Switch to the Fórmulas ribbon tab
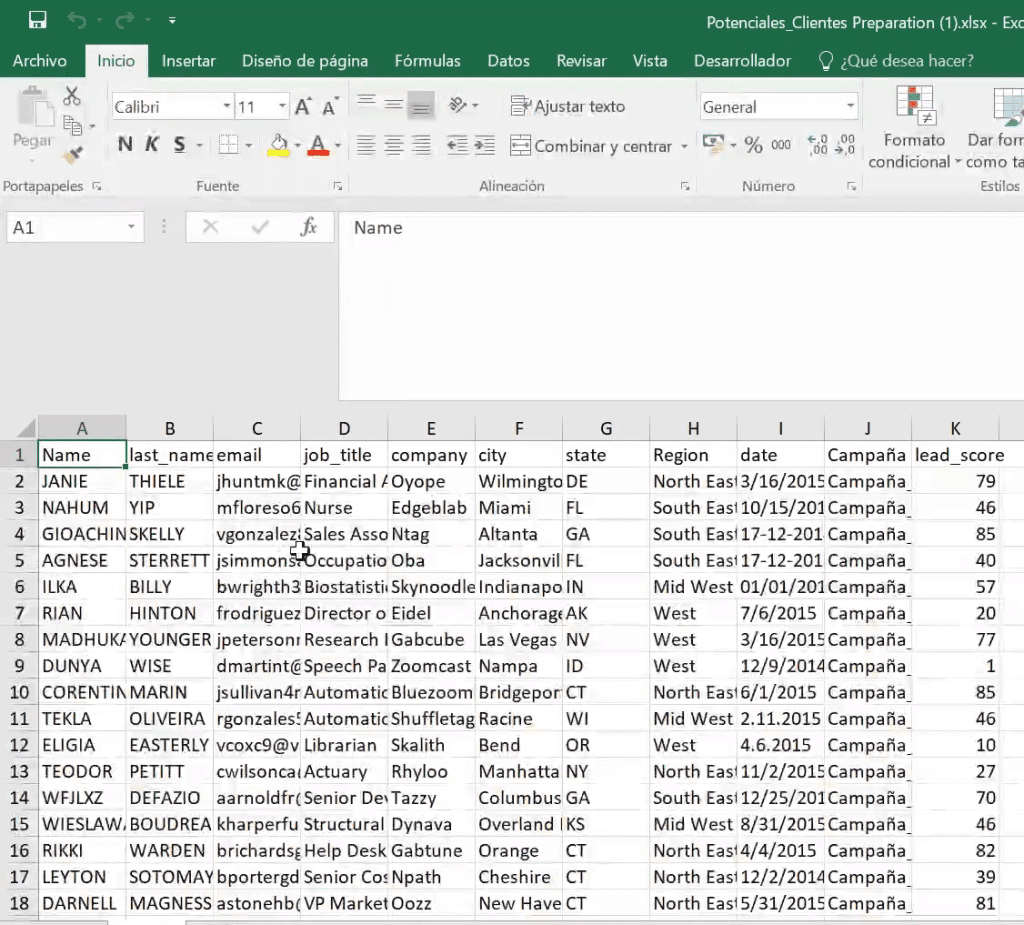The height and width of the screenshot is (925, 1024). 427,61
